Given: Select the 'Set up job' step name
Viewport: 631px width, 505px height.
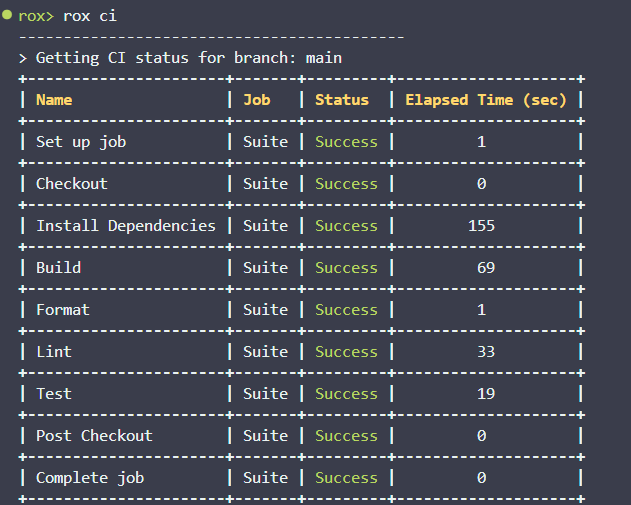Looking at the screenshot, I should tap(81, 142).
